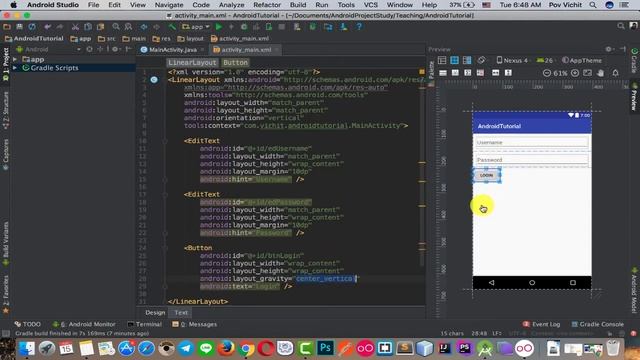Screen dimensions: 640x360
Task: Select the pan hand tool in preview
Action: pyautogui.click(x=600, y=73)
